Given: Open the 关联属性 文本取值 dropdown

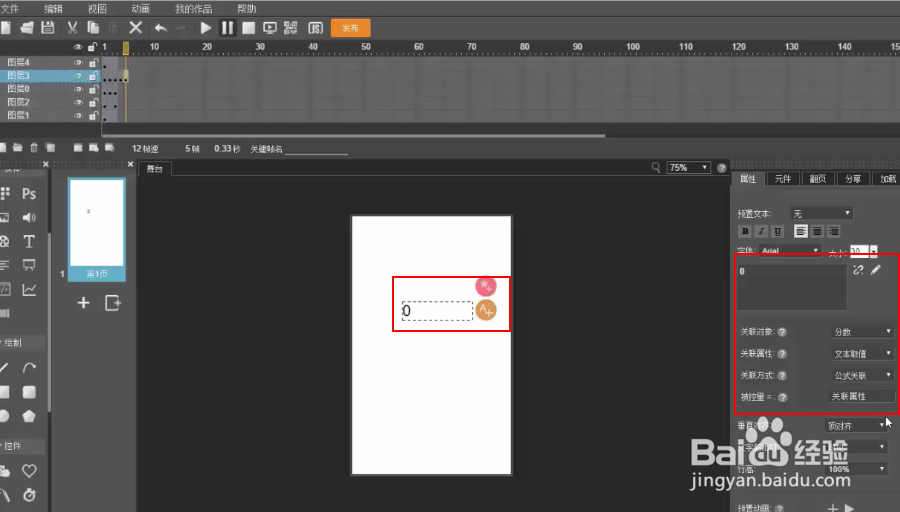Looking at the screenshot, I should (x=863, y=354).
